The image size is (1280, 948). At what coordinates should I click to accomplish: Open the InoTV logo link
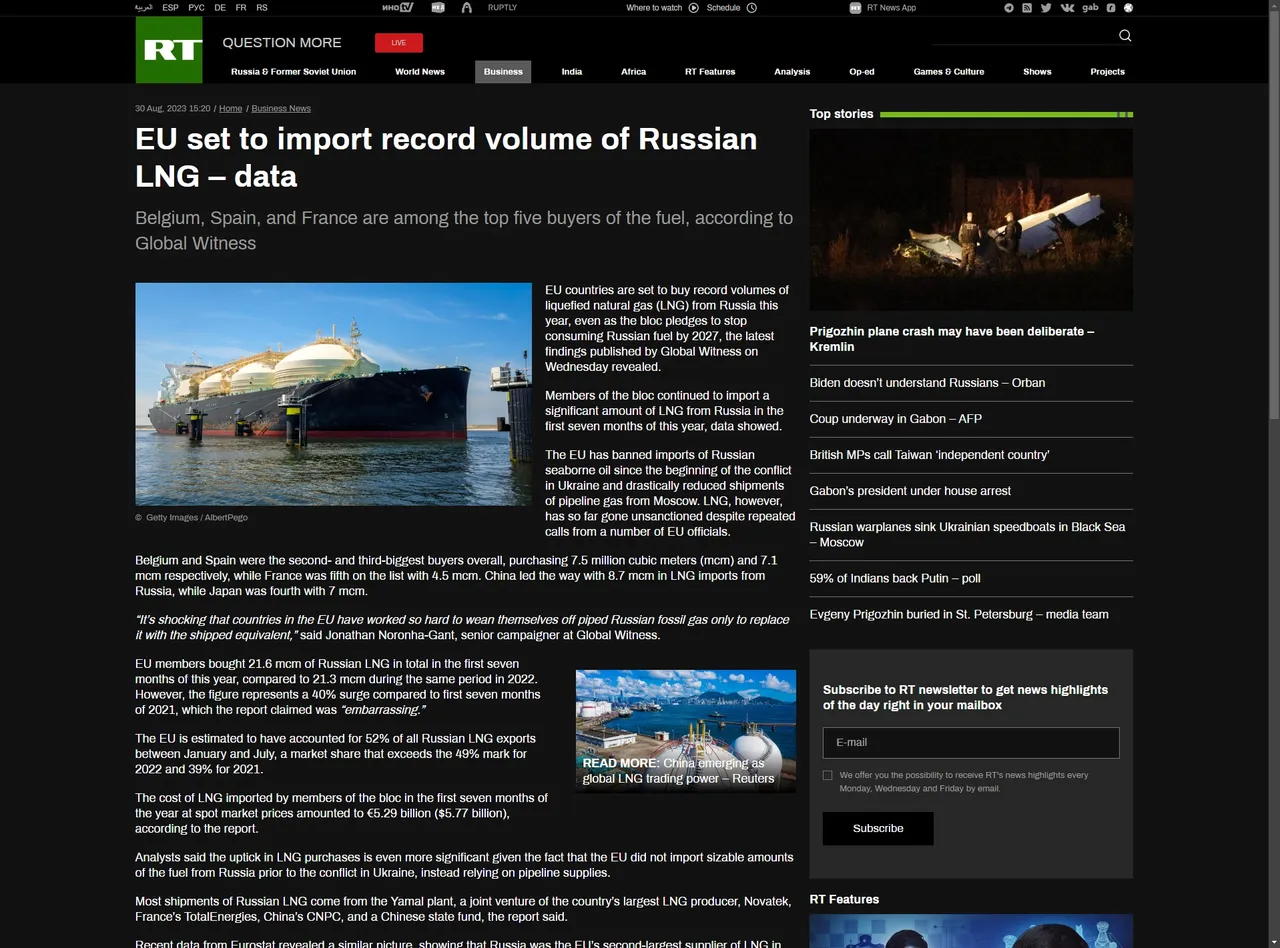[x=397, y=8]
